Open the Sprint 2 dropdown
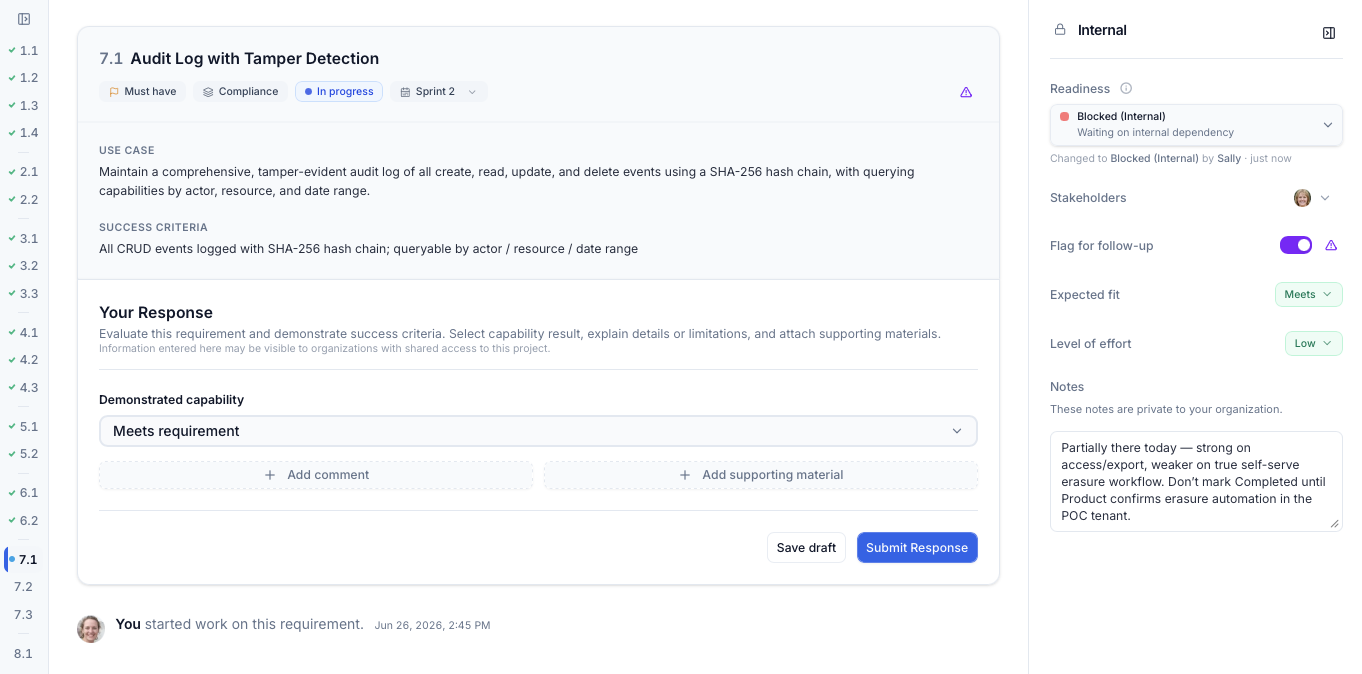 click(x=439, y=91)
